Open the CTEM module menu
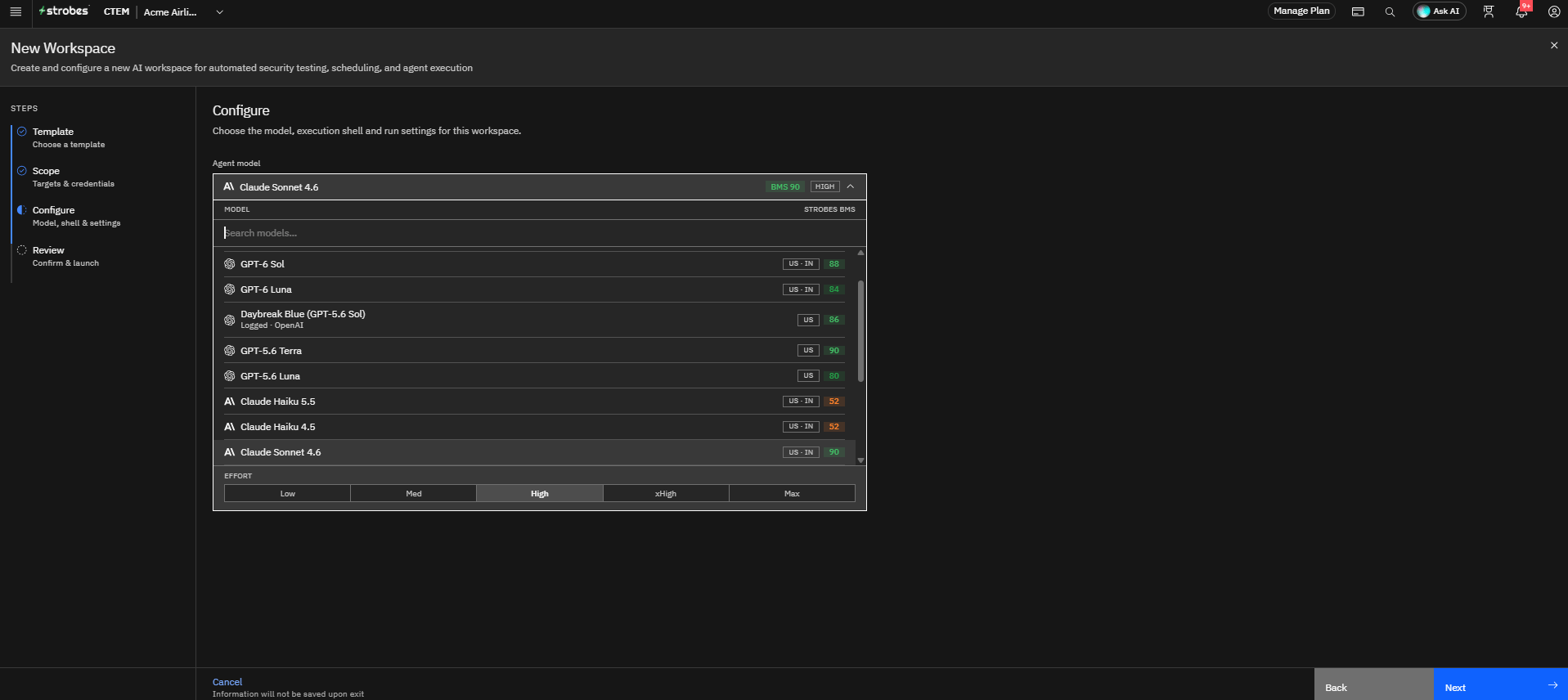This screenshot has width=1568, height=700. point(116,11)
